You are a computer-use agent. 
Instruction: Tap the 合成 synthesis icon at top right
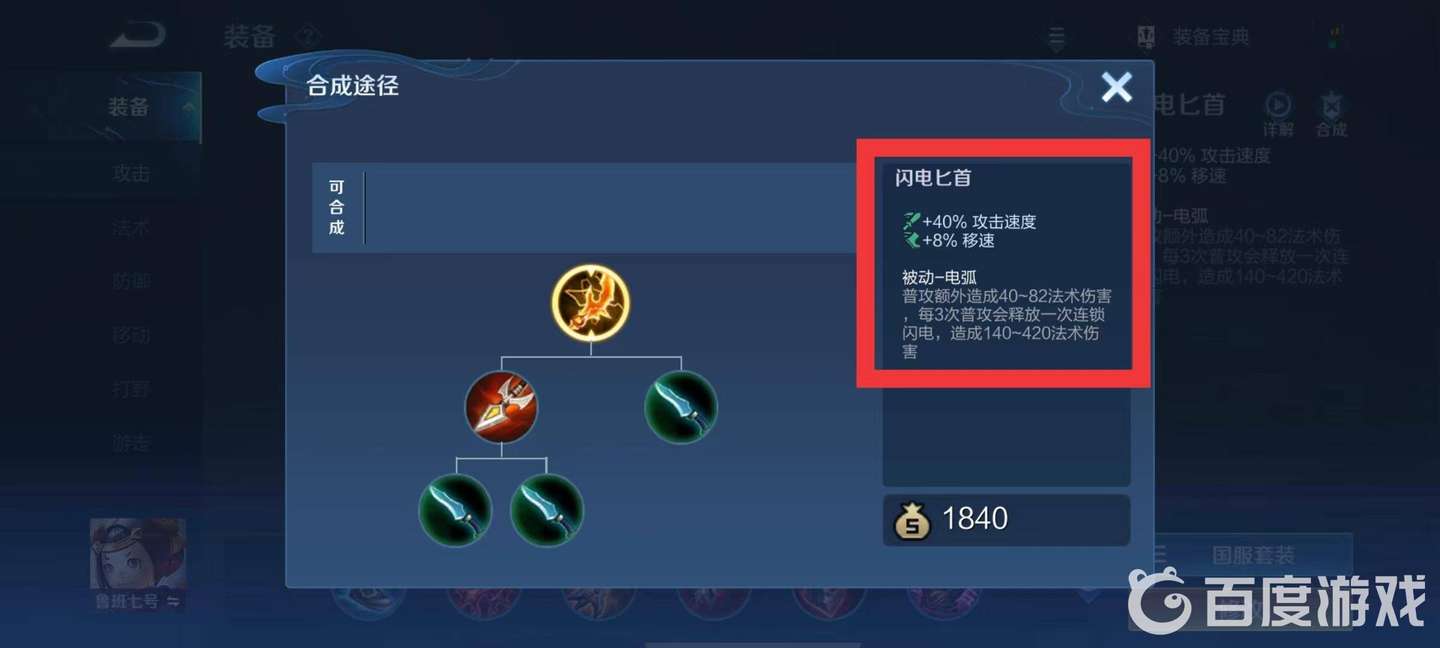tap(1331, 114)
